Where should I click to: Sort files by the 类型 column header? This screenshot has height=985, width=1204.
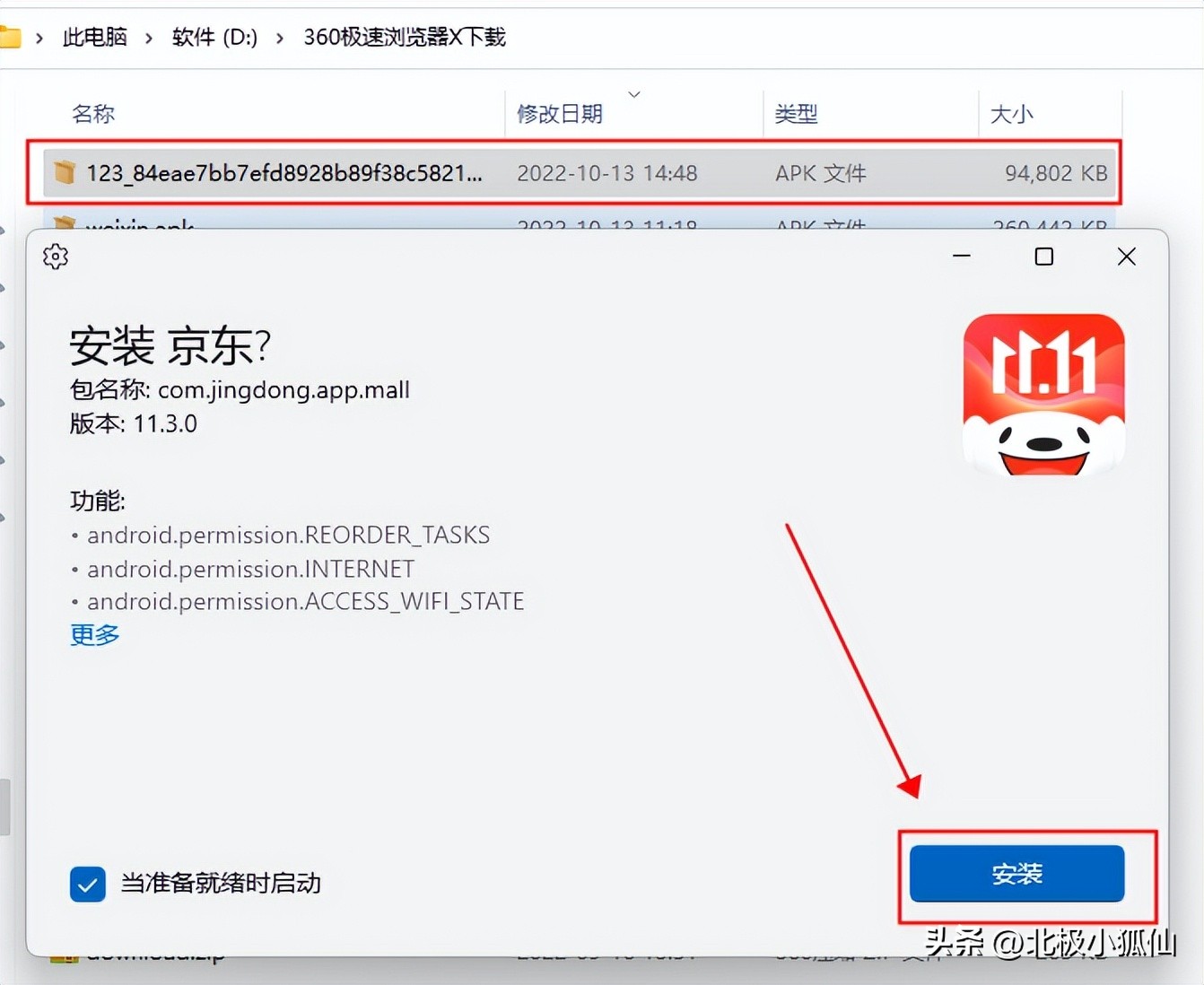point(795,113)
